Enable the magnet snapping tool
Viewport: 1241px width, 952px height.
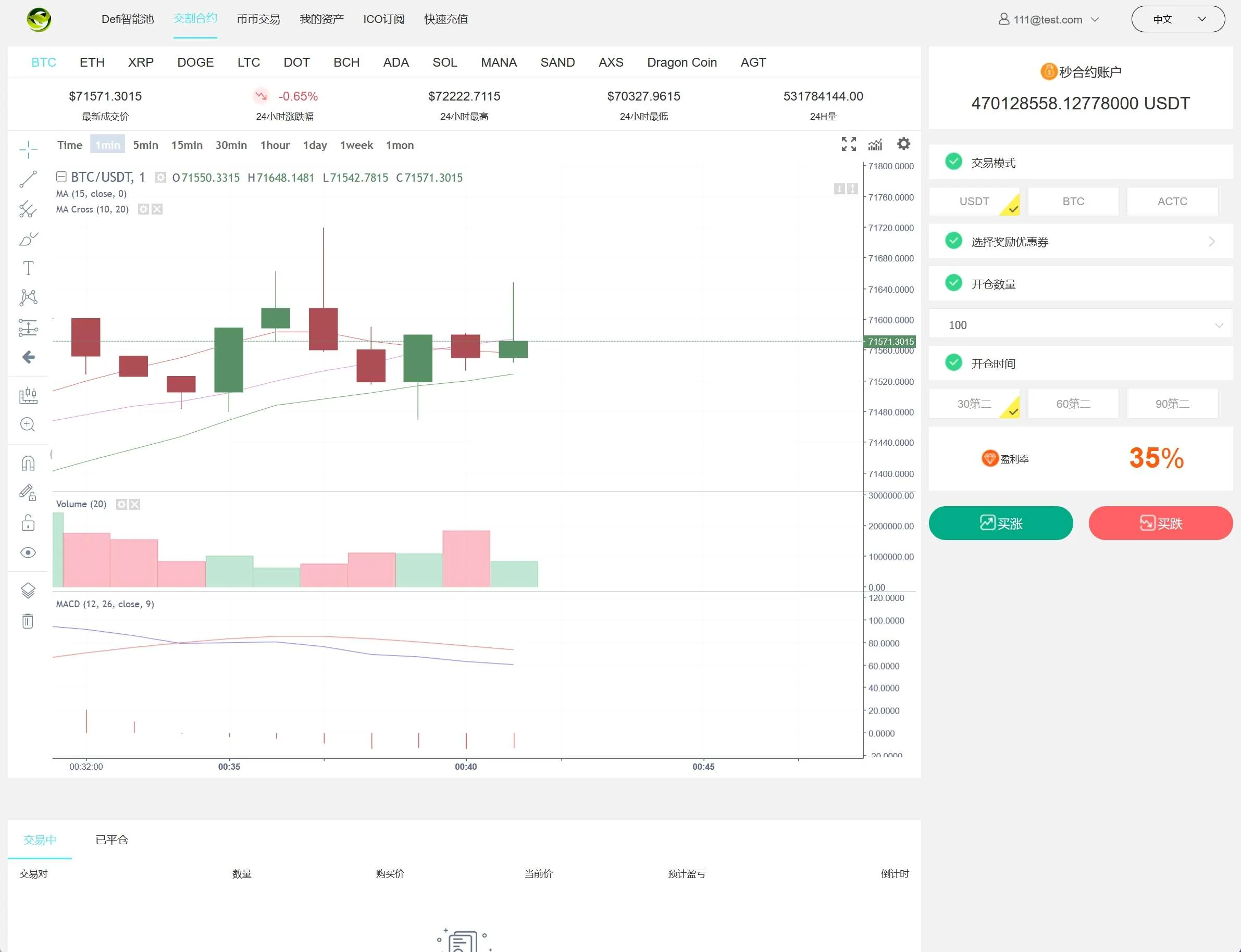(x=28, y=464)
